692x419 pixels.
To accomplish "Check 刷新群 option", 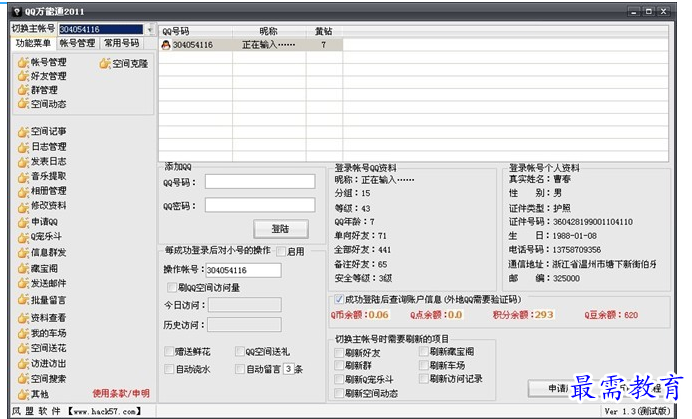I will point(338,366).
